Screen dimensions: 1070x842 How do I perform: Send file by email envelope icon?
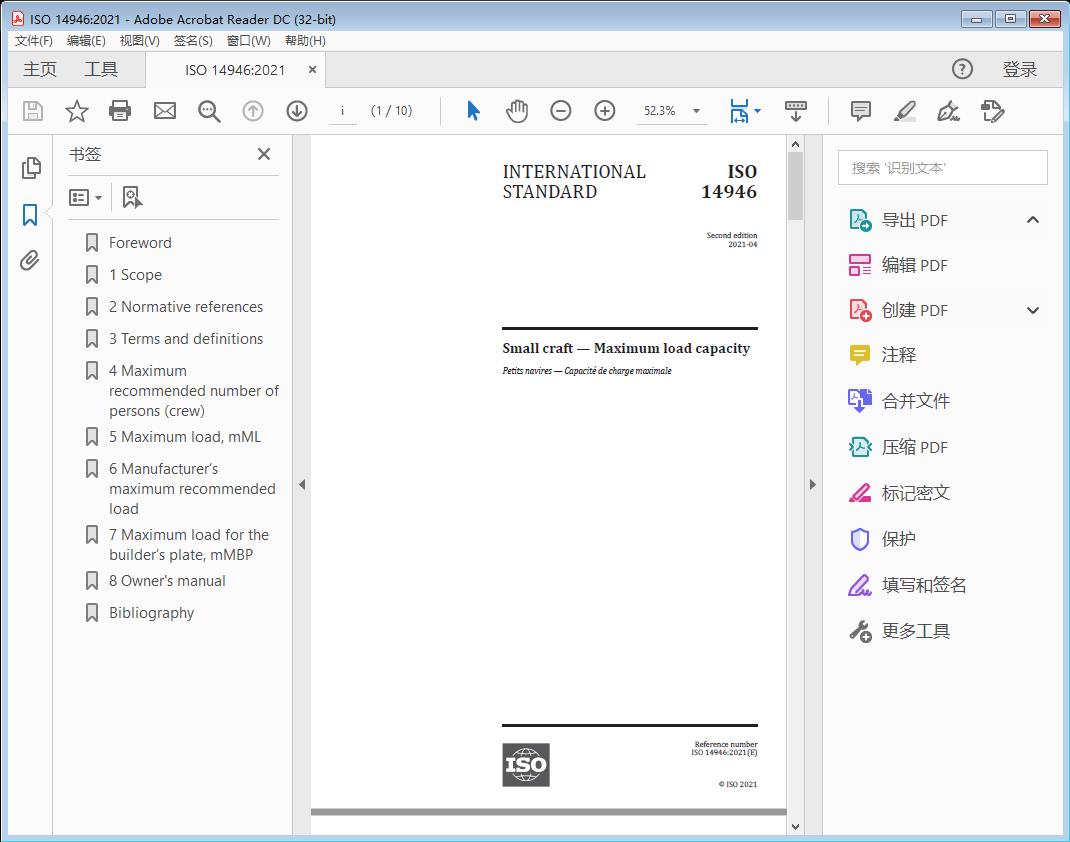coord(165,111)
